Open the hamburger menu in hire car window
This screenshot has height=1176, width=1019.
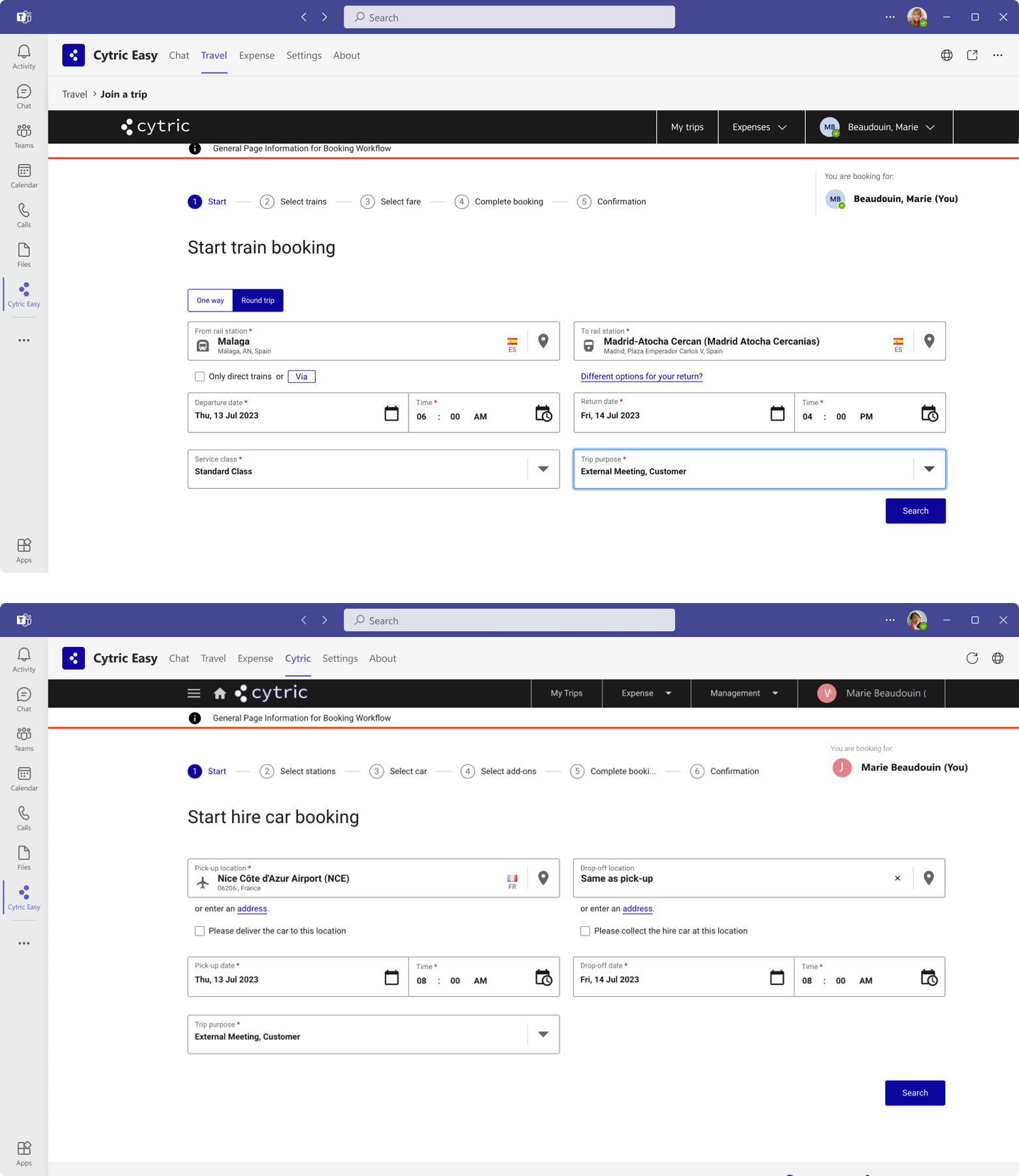click(x=194, y=693)
